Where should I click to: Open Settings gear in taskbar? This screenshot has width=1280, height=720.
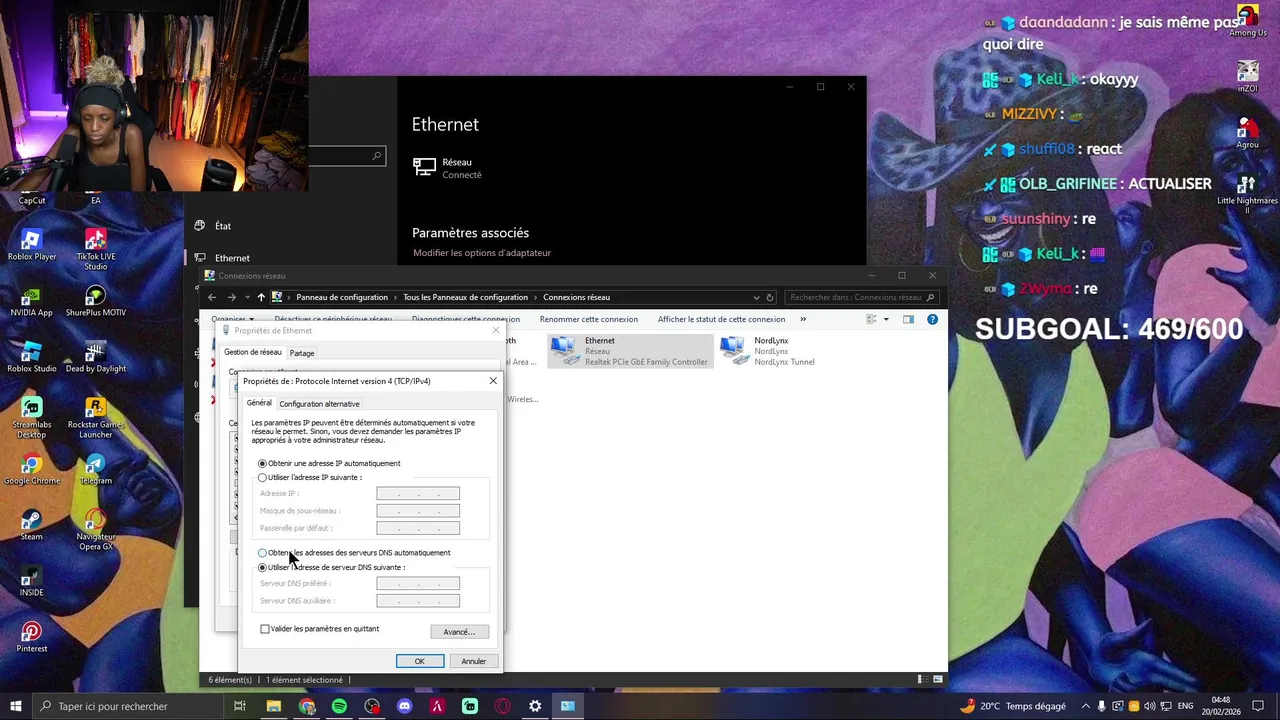coord(535,706)
